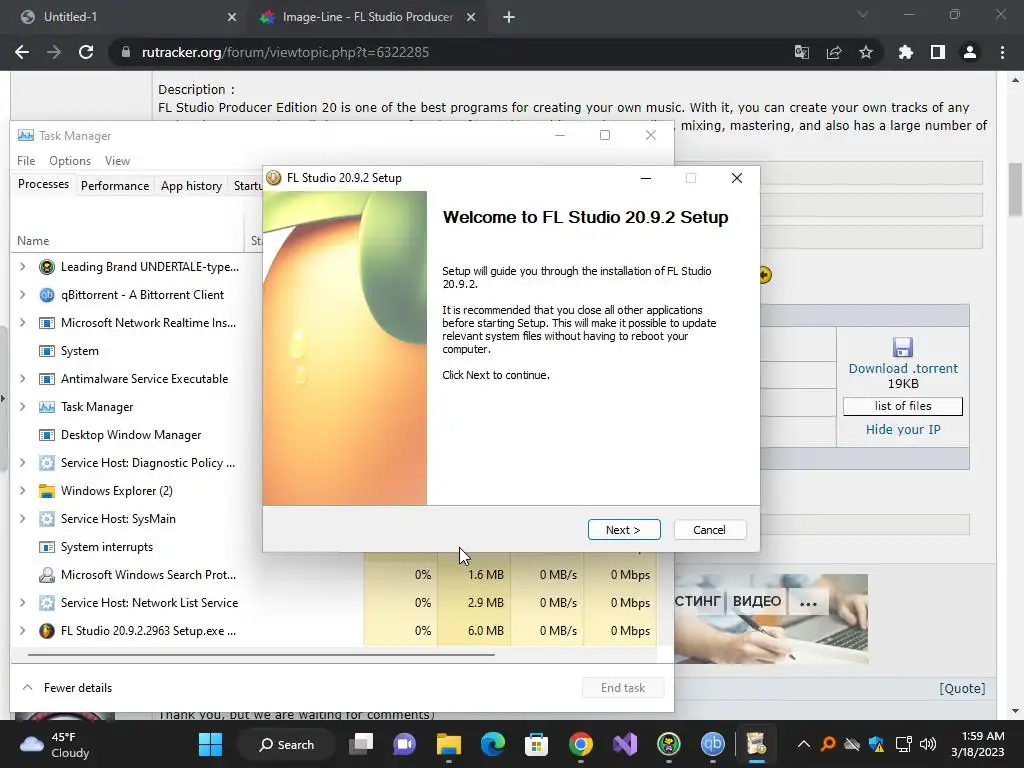Click the End task button
This screenshot has height=768, width=1024.
(x=623, y=688)
